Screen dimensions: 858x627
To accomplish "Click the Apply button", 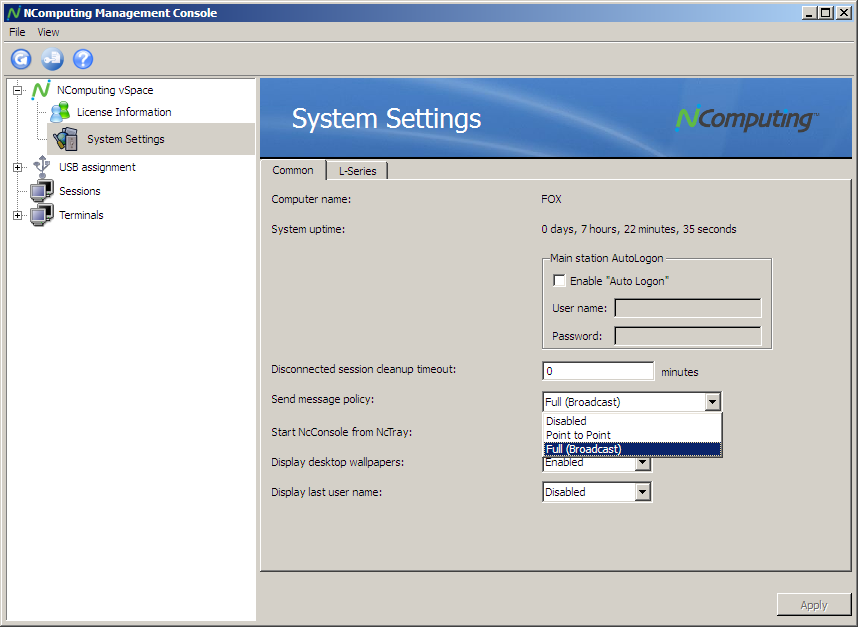I will [814, 605].
